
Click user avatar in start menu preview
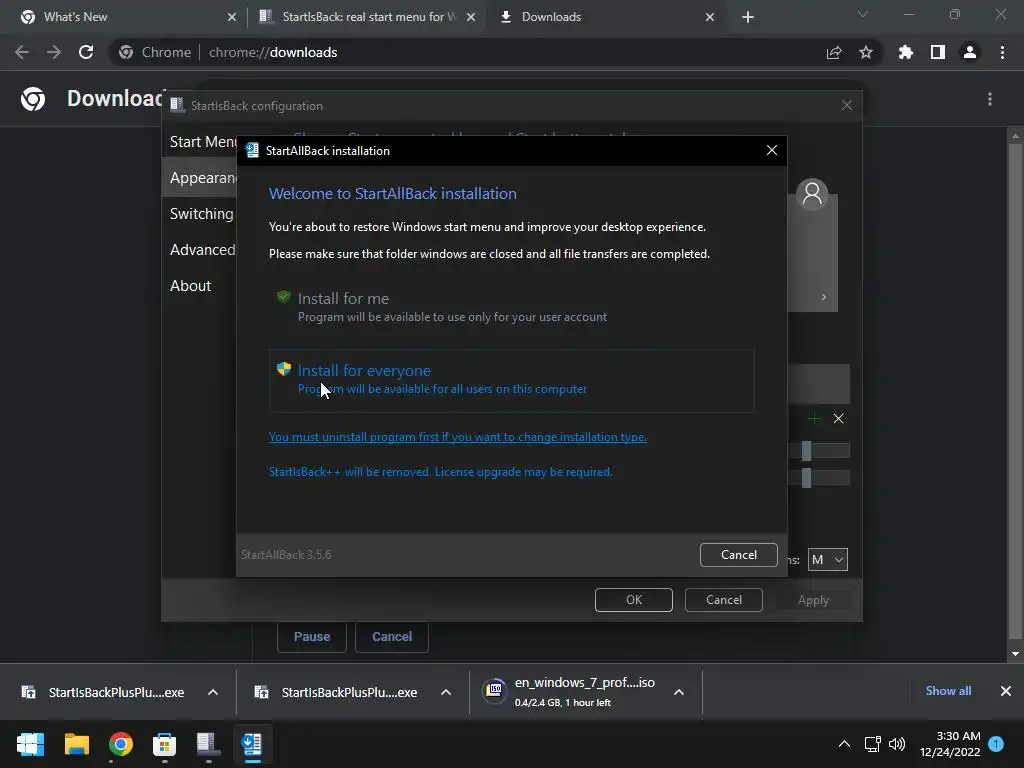[x=812, y=194]
